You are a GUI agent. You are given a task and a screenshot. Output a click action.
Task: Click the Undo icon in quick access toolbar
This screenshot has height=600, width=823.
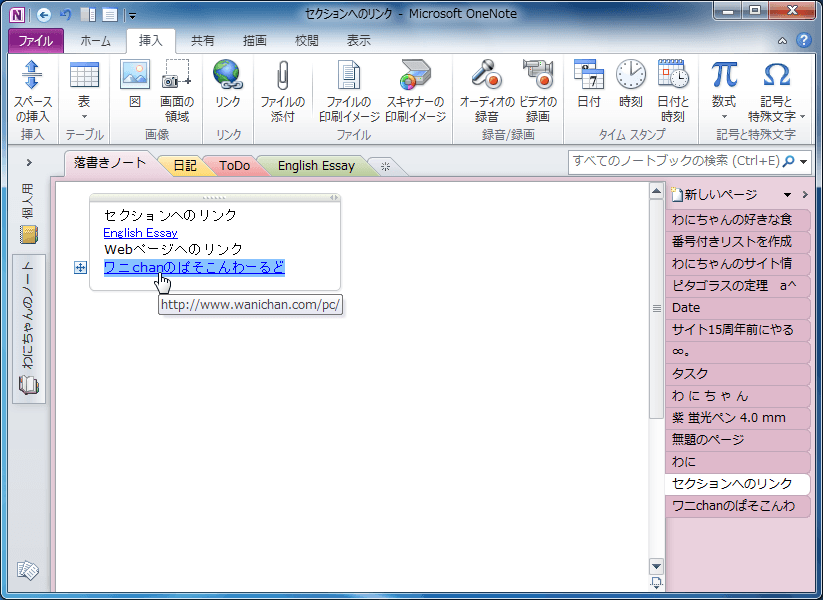pyautogui.click(x=66, y=15)
